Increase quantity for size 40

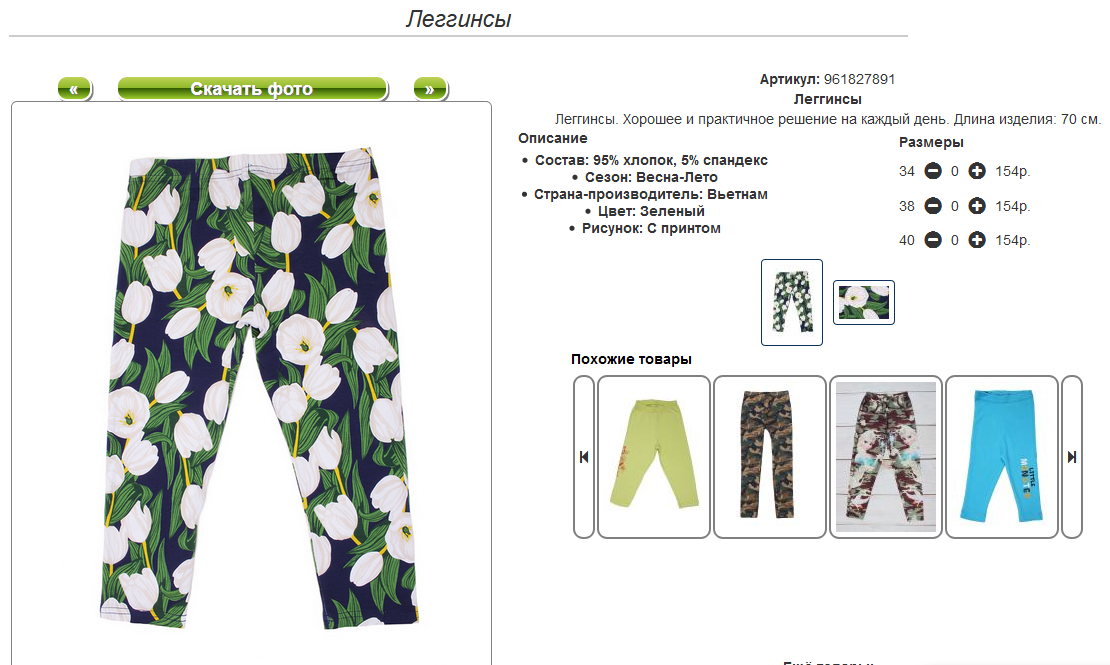coord(977,240)
